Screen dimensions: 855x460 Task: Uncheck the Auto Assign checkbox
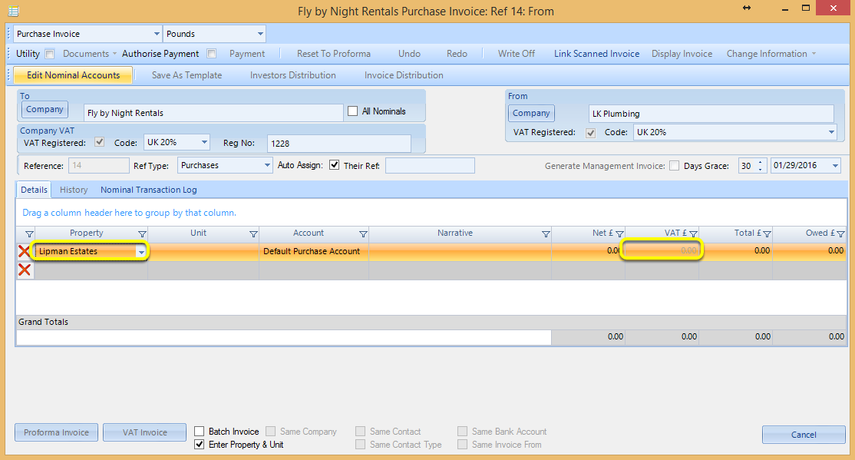click(334, 165)
